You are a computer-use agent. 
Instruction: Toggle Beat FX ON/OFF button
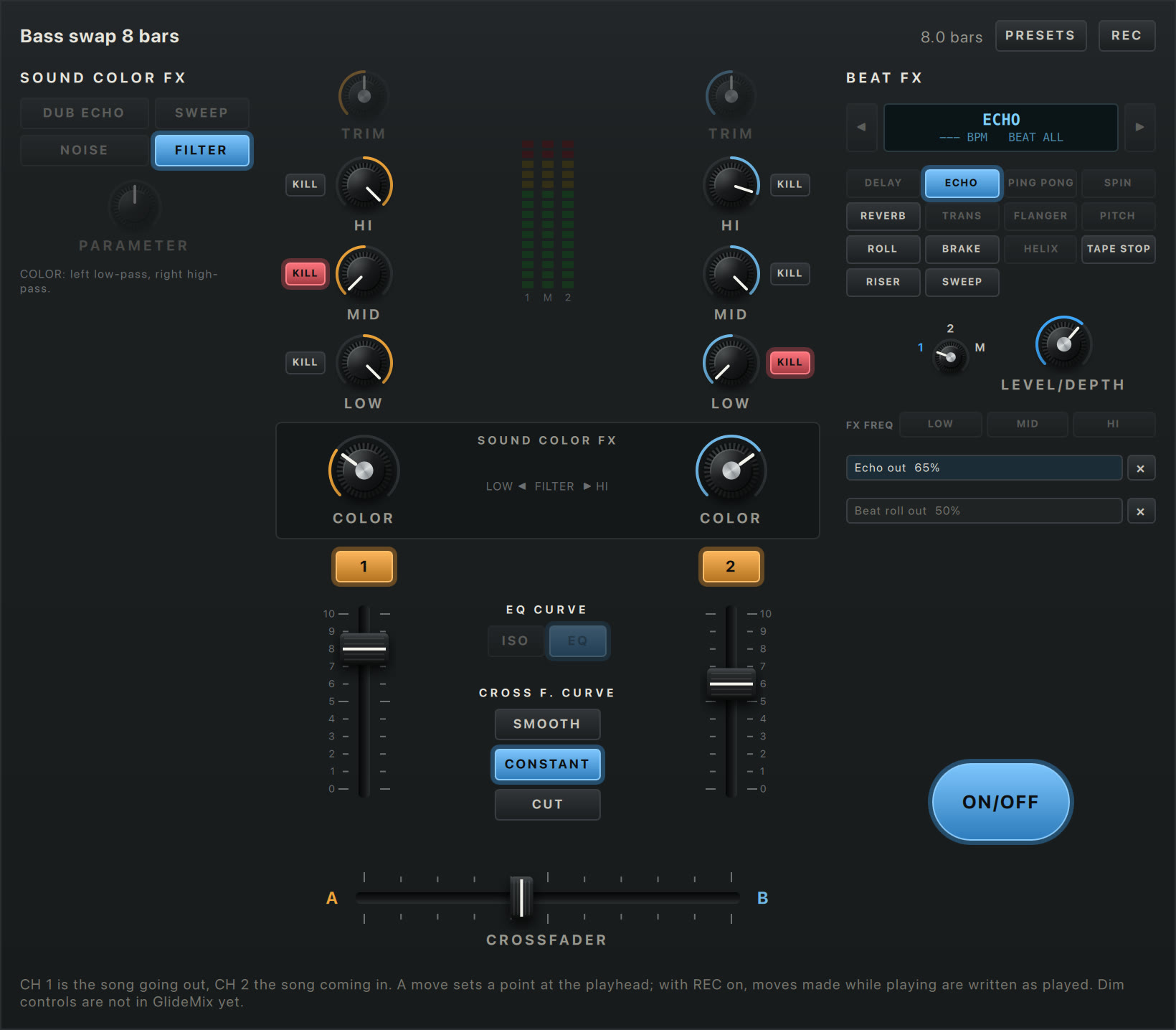coord(1000,802)
